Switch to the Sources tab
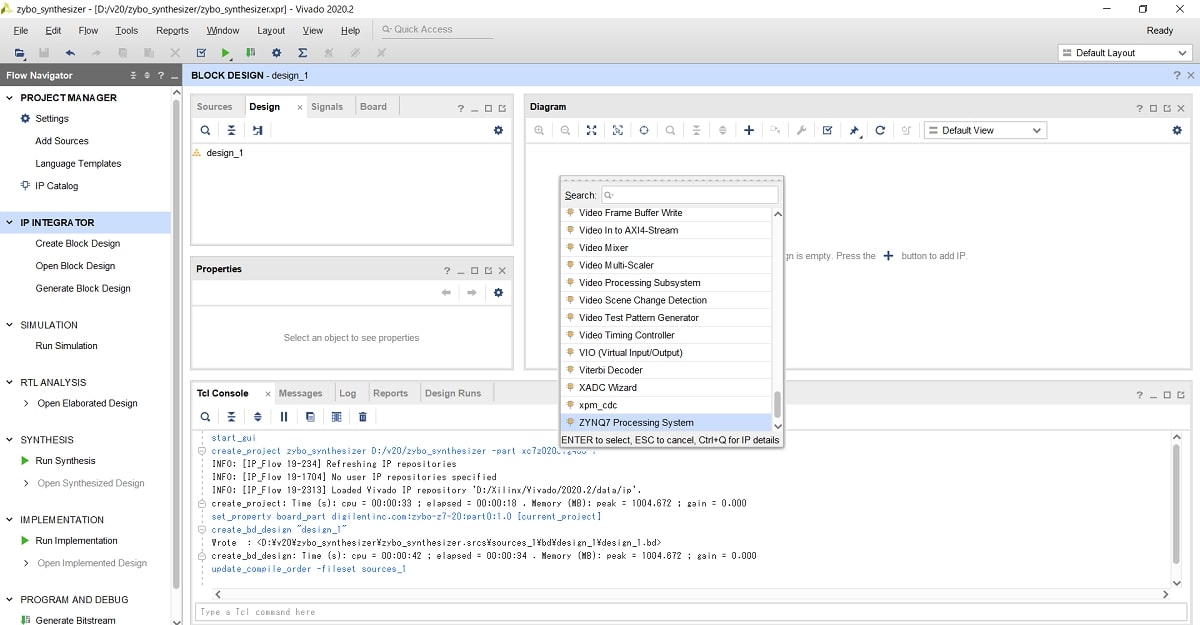The height and width of the screenshot is (625, 1200). 214,107
